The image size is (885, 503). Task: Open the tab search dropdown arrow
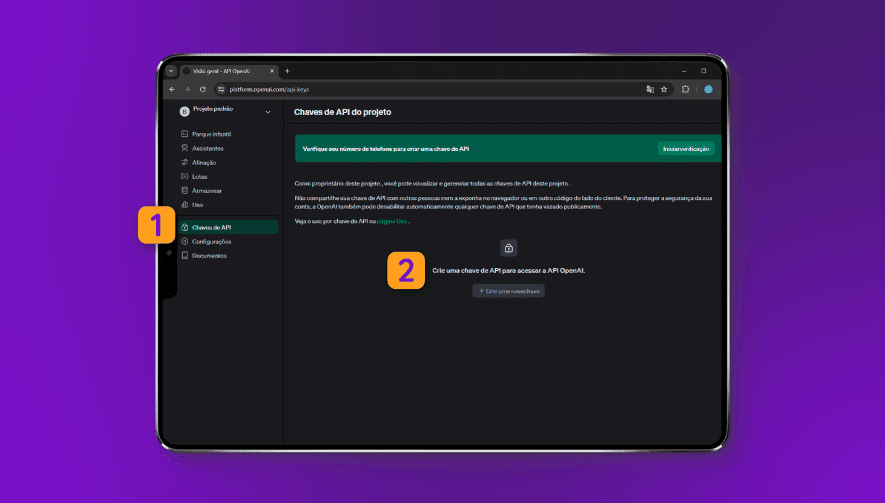[171, 71]
